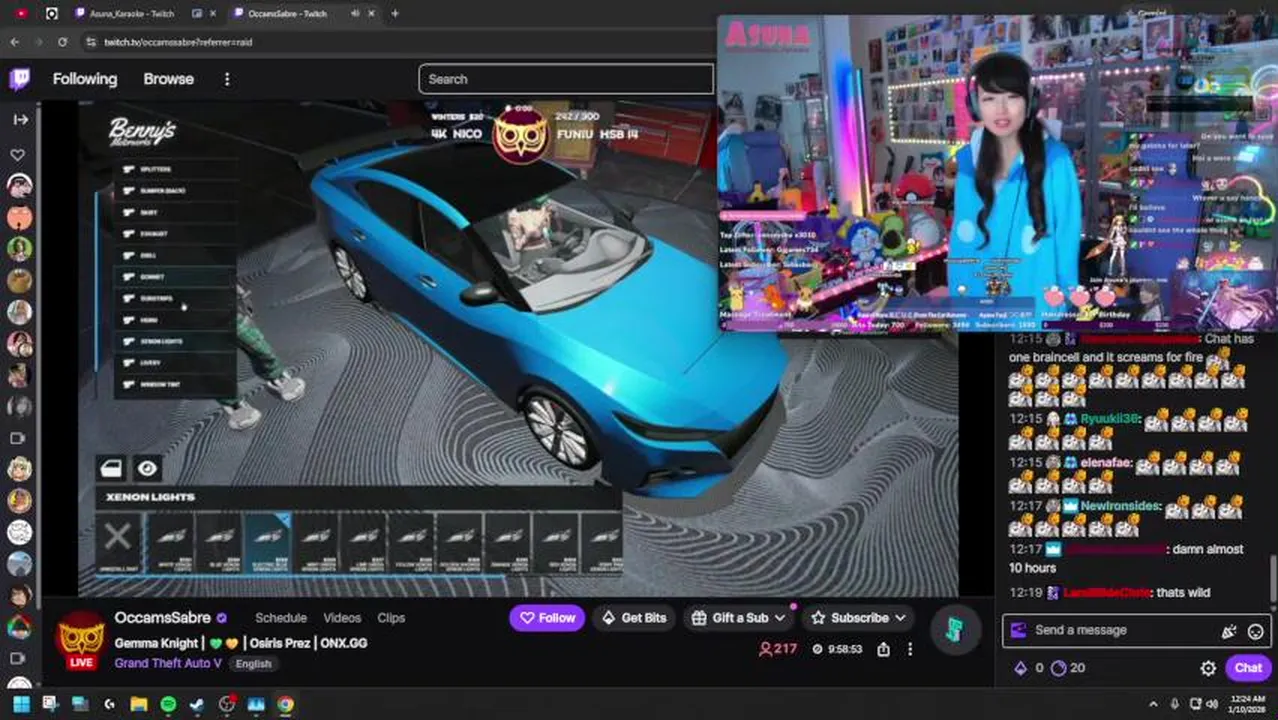Select the checked Electric Blue xenon lights option
Screen dimensions: 1278x720
point(266,543)
